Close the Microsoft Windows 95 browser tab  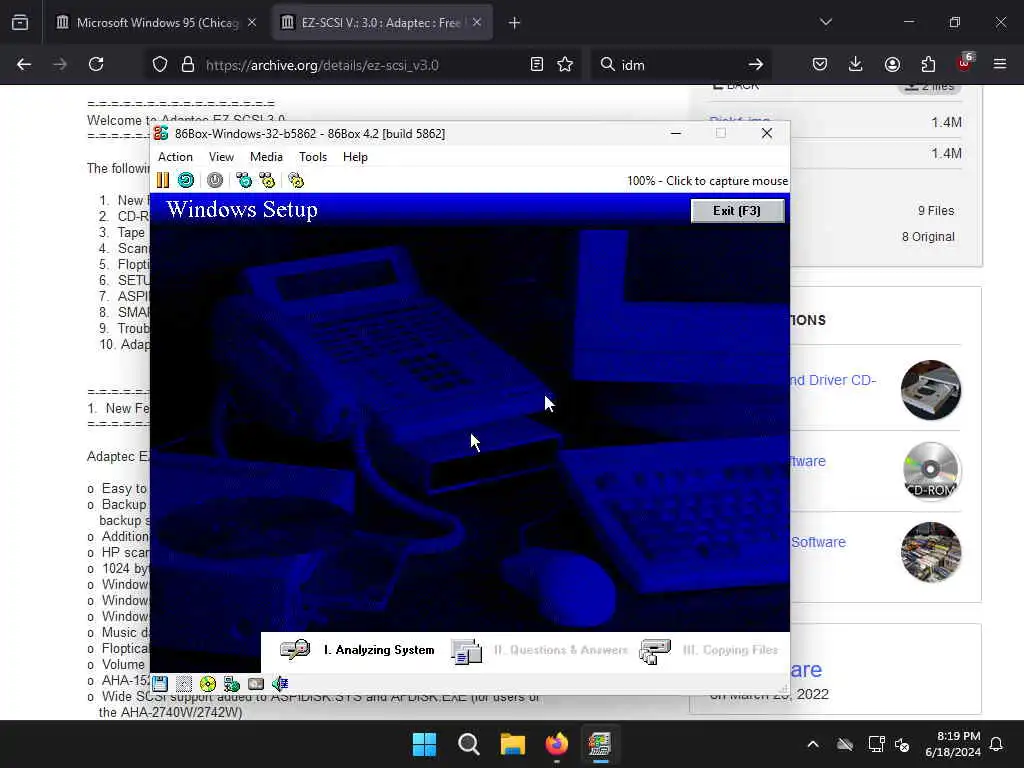coord(252,23)
